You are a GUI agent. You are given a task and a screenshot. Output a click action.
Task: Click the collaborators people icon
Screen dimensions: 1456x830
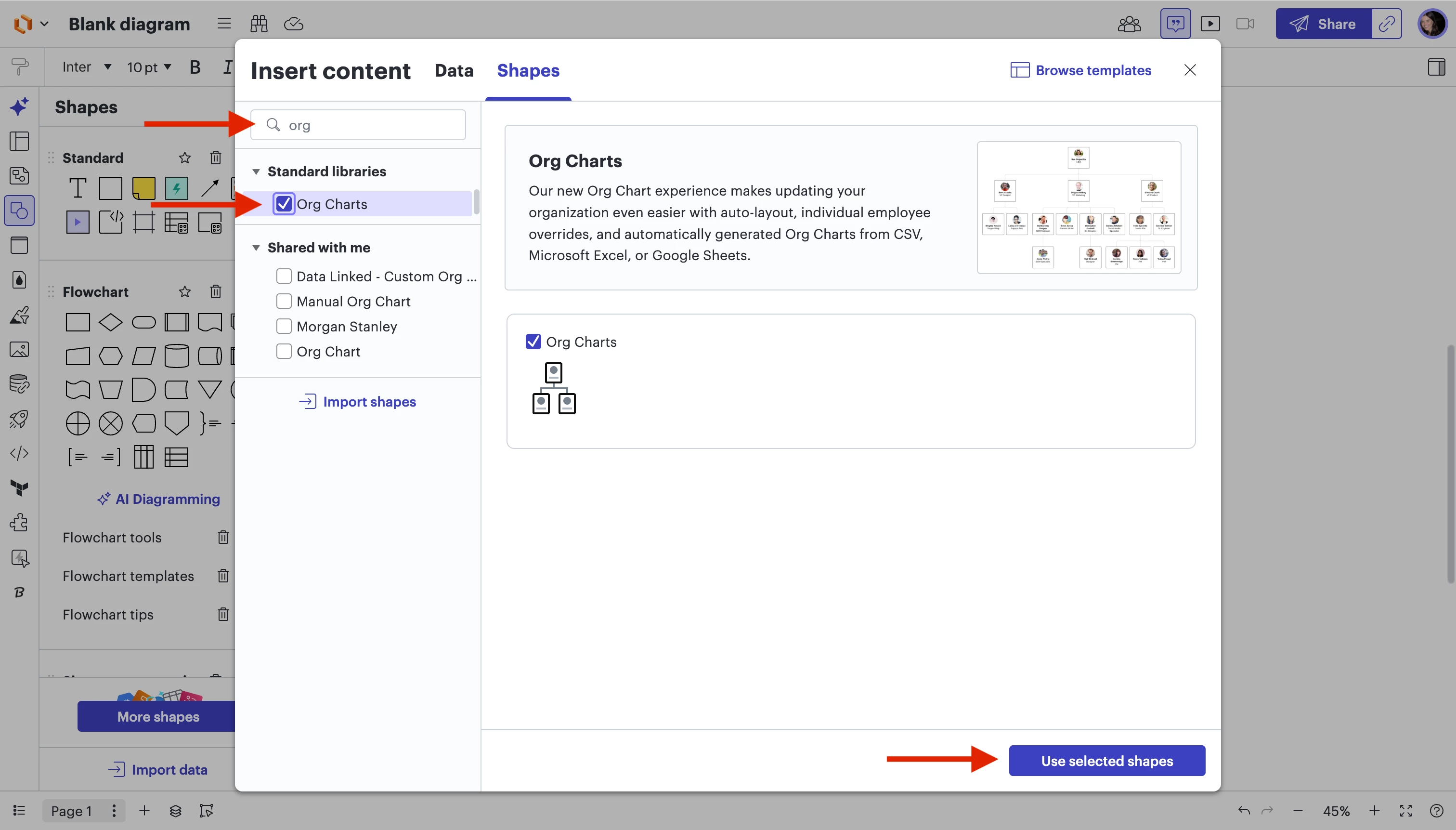(1129, 24)
